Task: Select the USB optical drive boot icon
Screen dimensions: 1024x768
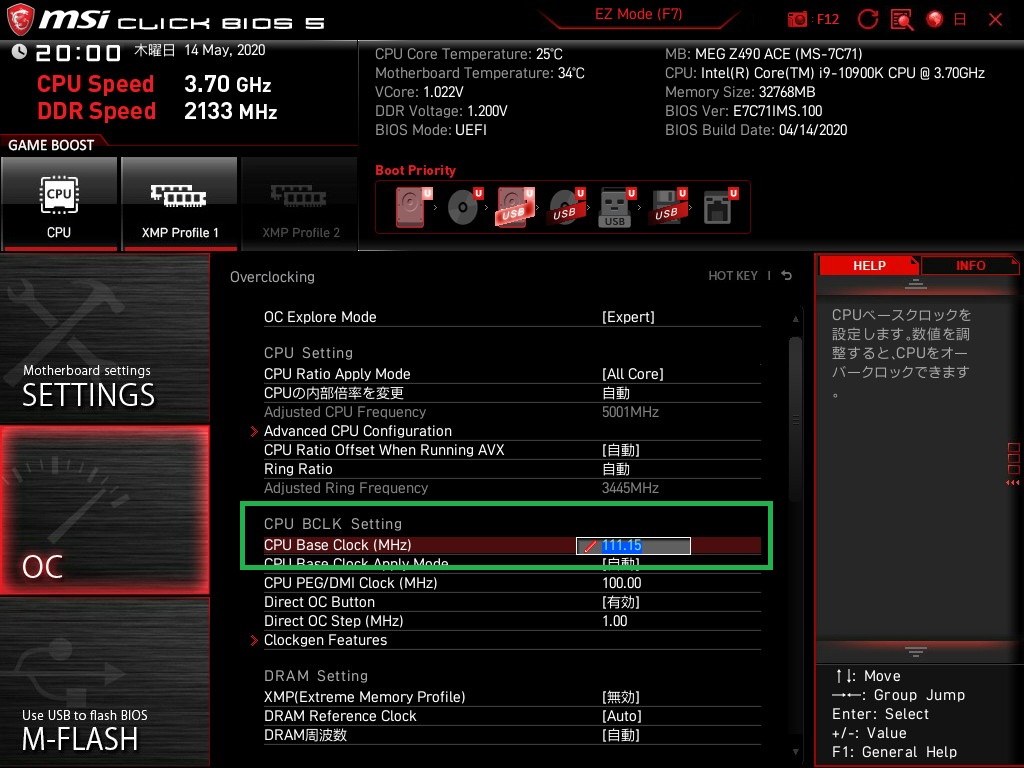Action: coord(567,207)
